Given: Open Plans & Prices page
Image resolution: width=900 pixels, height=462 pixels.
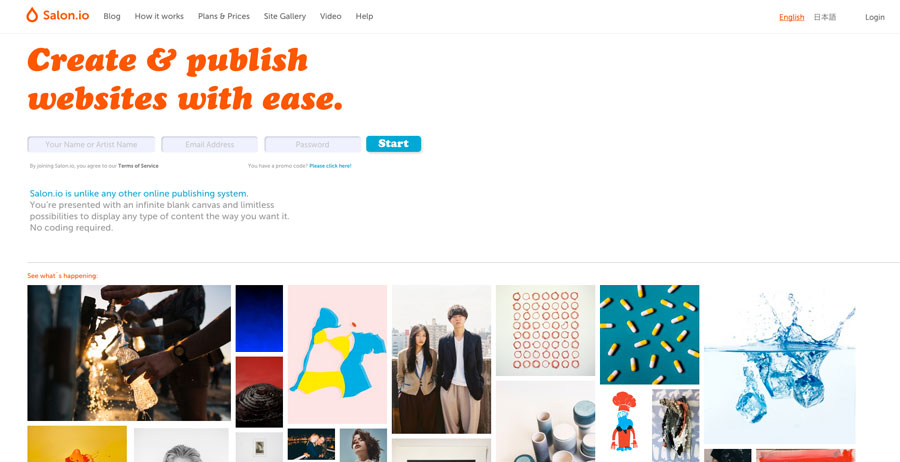Looking at the screenshot, I should (224, 17).
